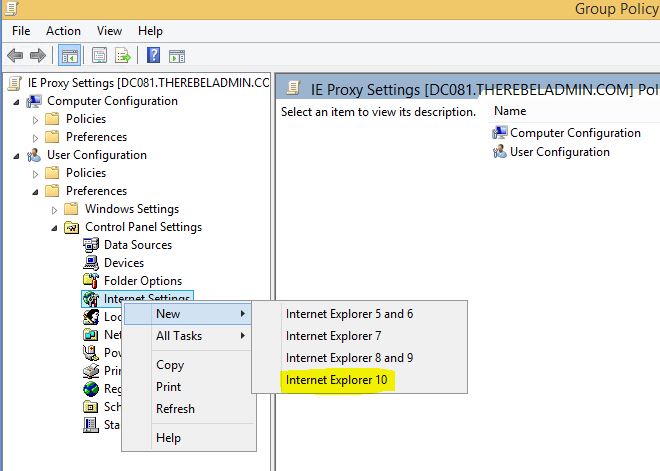Expand the Windows Settings node

(x=54, y=210)
